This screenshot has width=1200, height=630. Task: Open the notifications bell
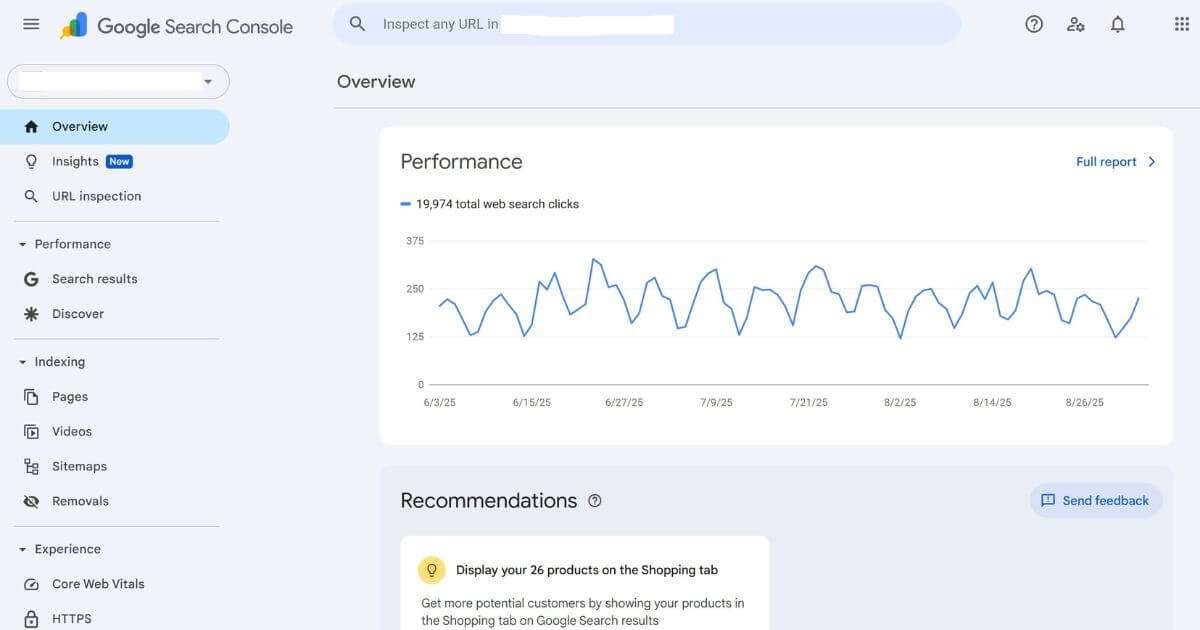pos(1118,23)
